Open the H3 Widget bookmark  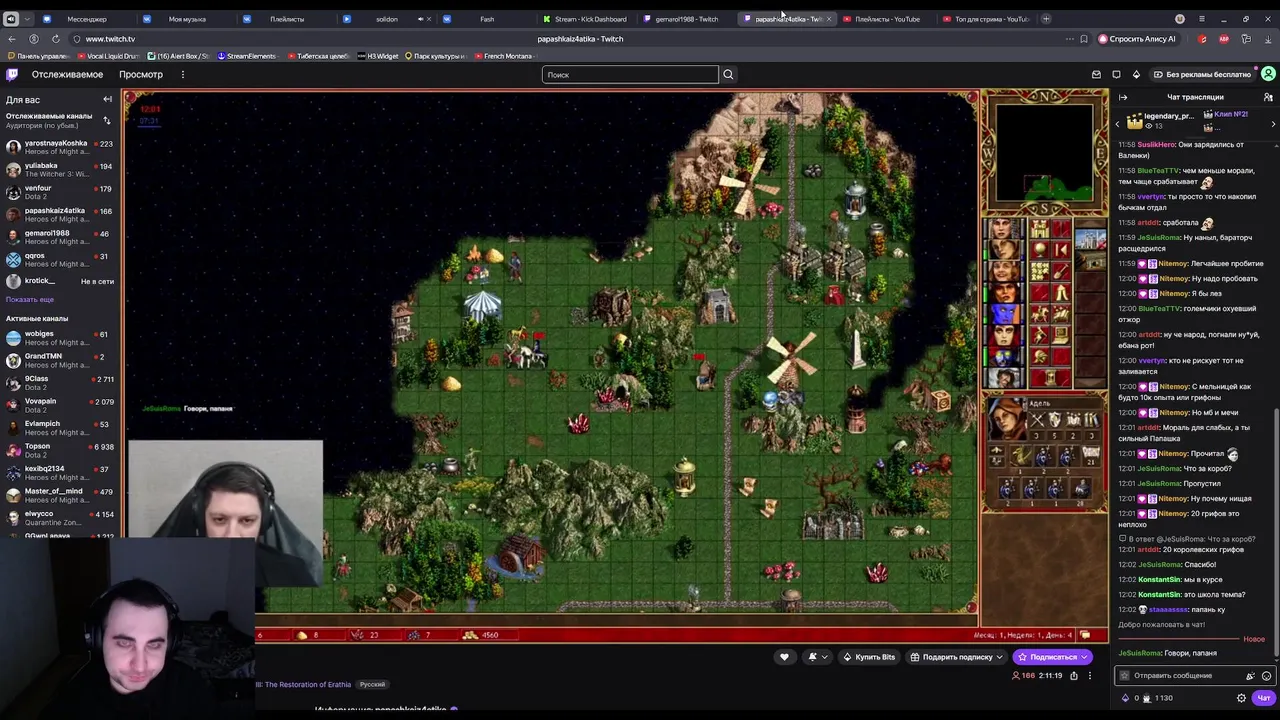pyautogui.click(x=378, y=56)
